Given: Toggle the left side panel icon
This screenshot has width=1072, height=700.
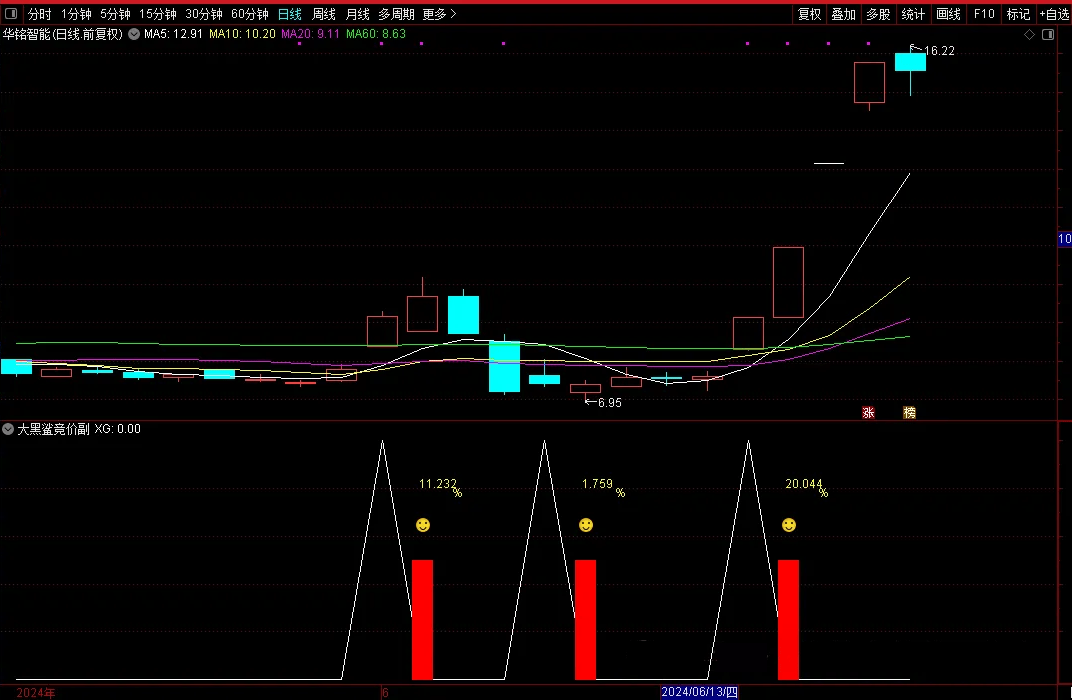Looking at the screenshot, I should pyautogui.click(x=11, y=14).
